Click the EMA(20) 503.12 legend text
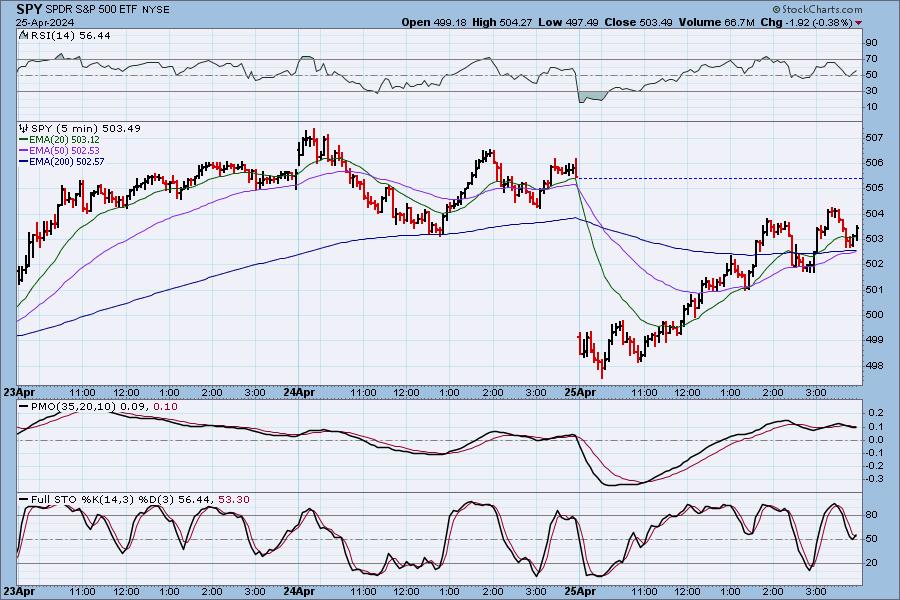The height and width of the screenshot is (600, 900). pyautogui.click(x=64, y=140)
